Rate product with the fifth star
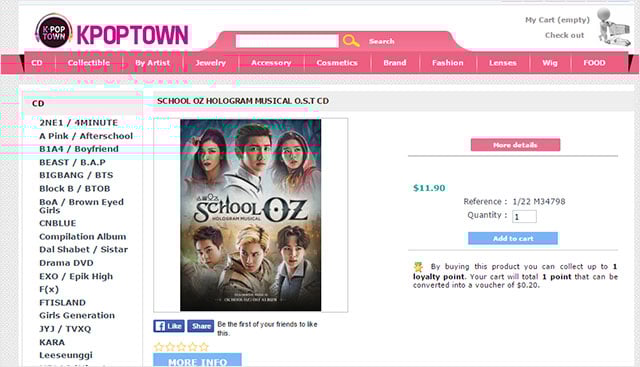Screen dimensions: 640x367 coord(204,347)
